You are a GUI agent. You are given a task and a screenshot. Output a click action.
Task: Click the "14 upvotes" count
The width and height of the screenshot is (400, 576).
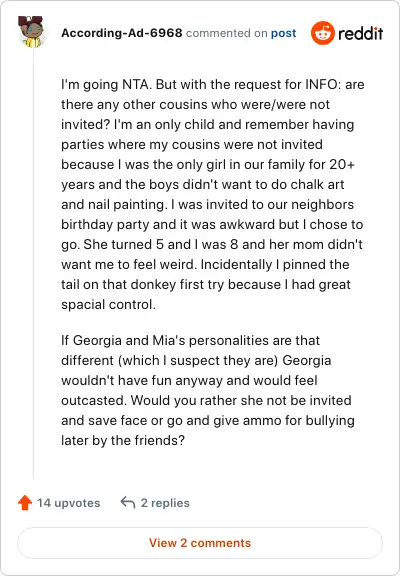68,503
